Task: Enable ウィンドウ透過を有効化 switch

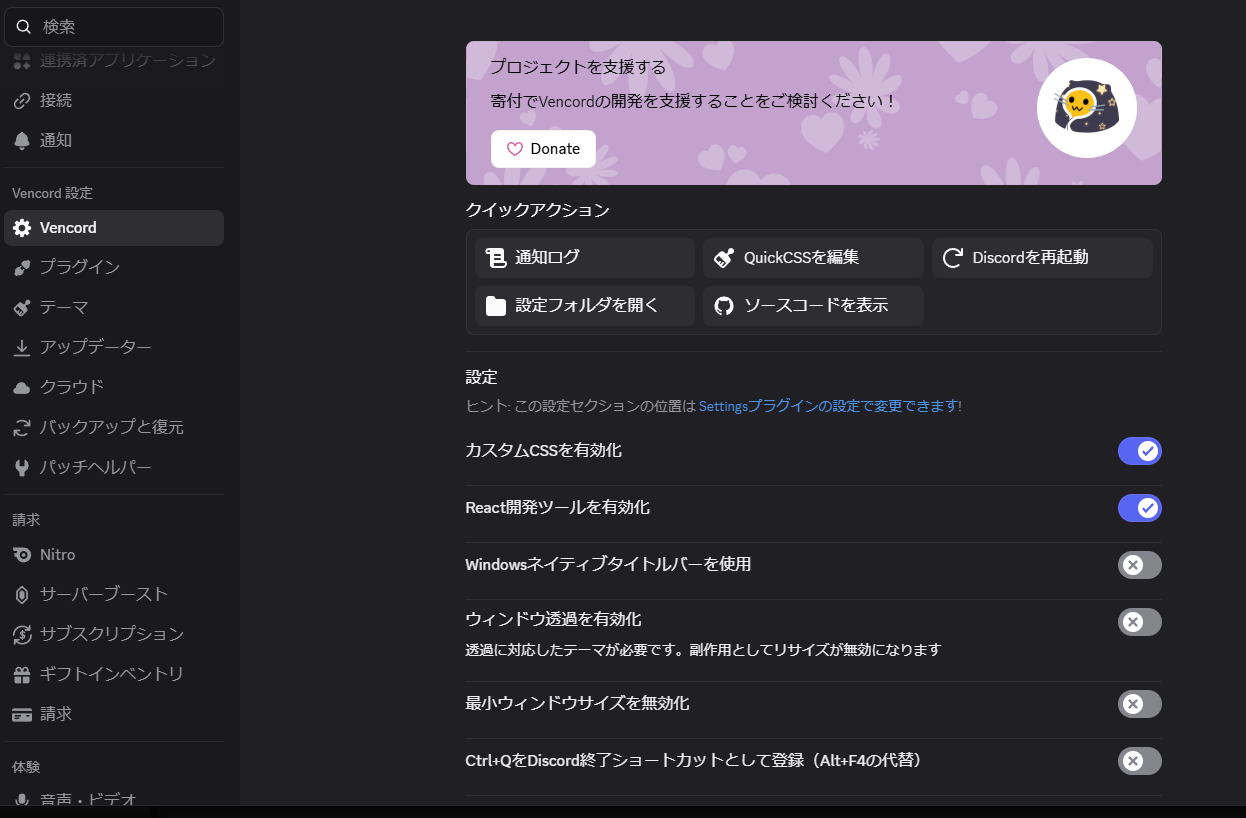Action: pyautogui.click(x=1140, y=622)
